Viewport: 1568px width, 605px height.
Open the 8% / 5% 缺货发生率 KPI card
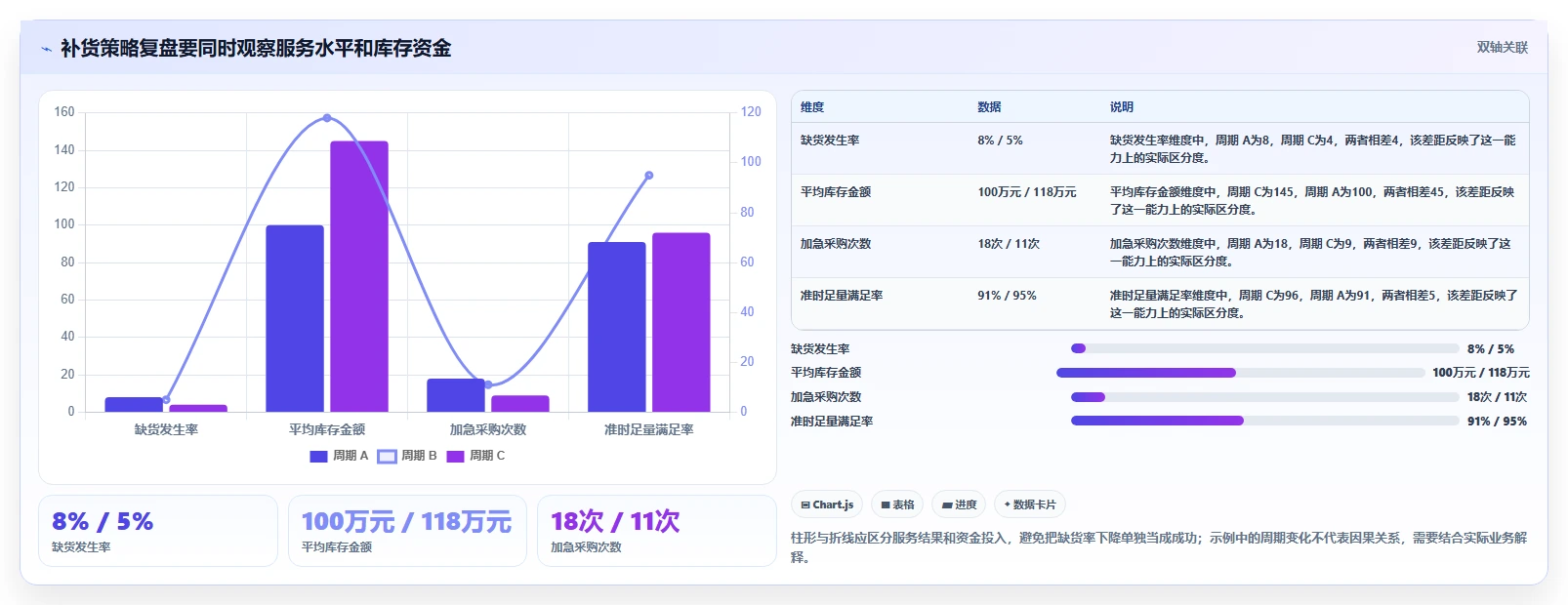pos(158,531)
